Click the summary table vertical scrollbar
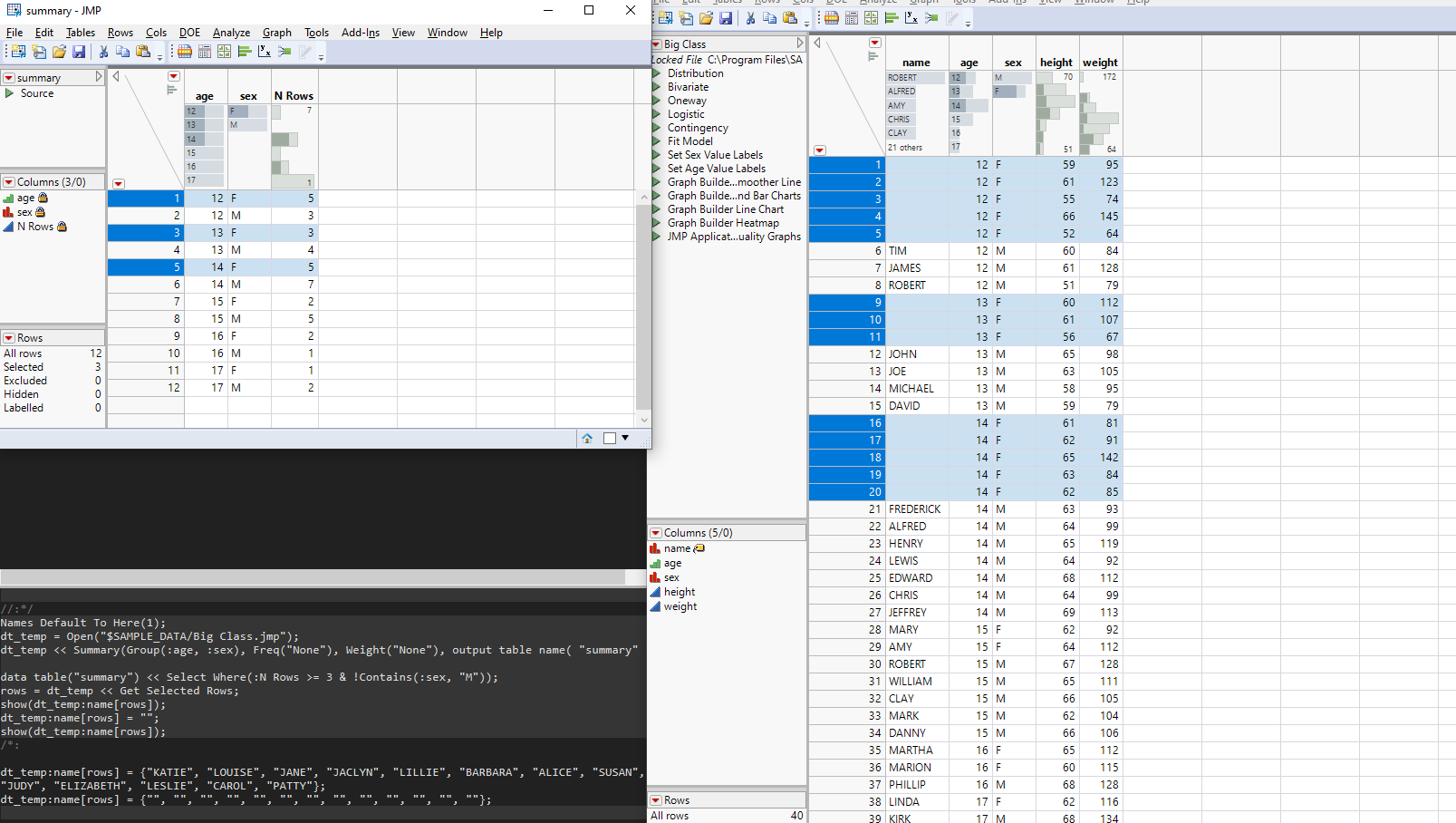Image resolution: width=1456 pixels, height=823 pixels. (x=643, y=308)
